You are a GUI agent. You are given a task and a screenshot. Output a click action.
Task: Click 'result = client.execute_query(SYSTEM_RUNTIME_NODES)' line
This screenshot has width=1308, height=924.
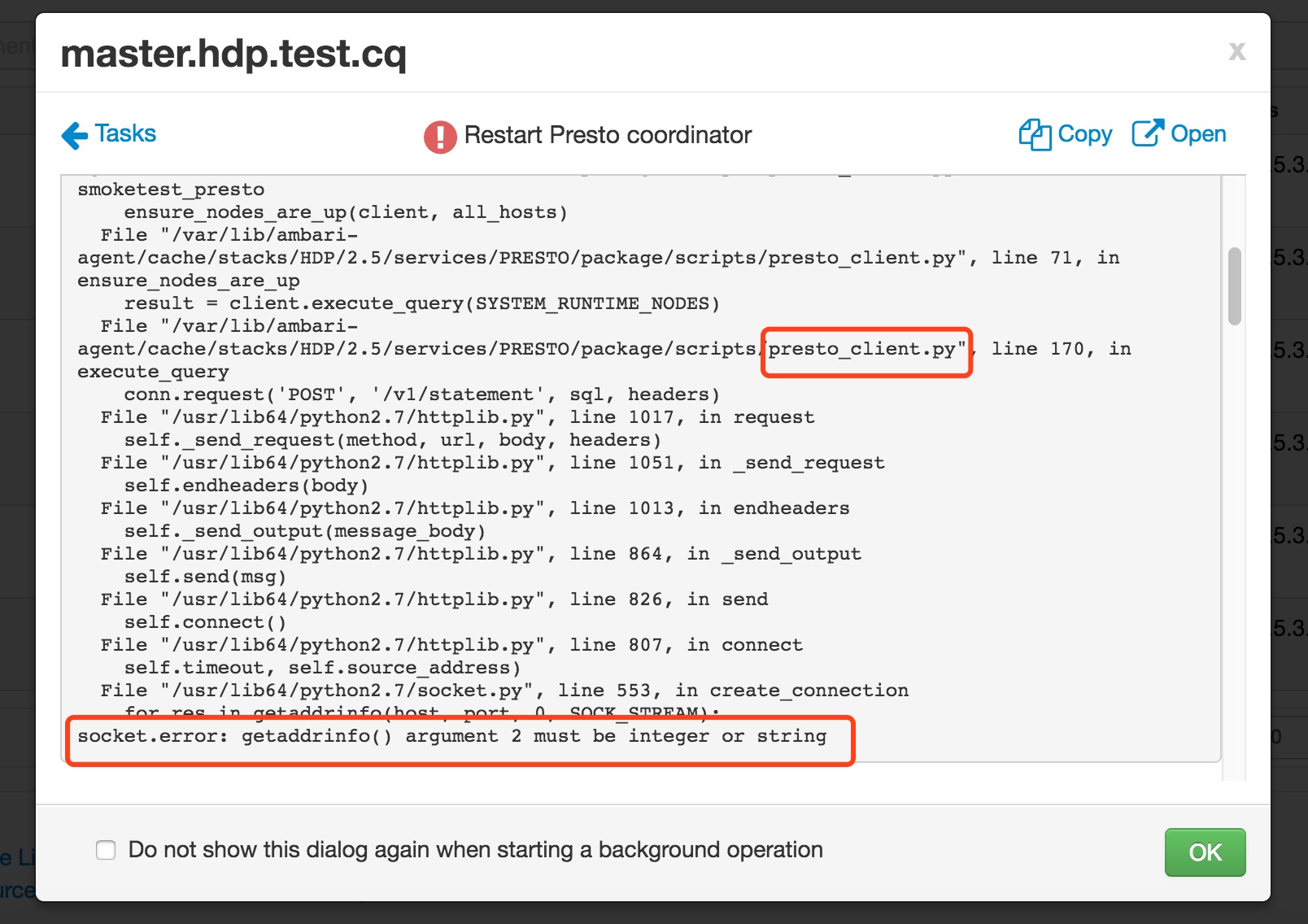coord(421,303)
